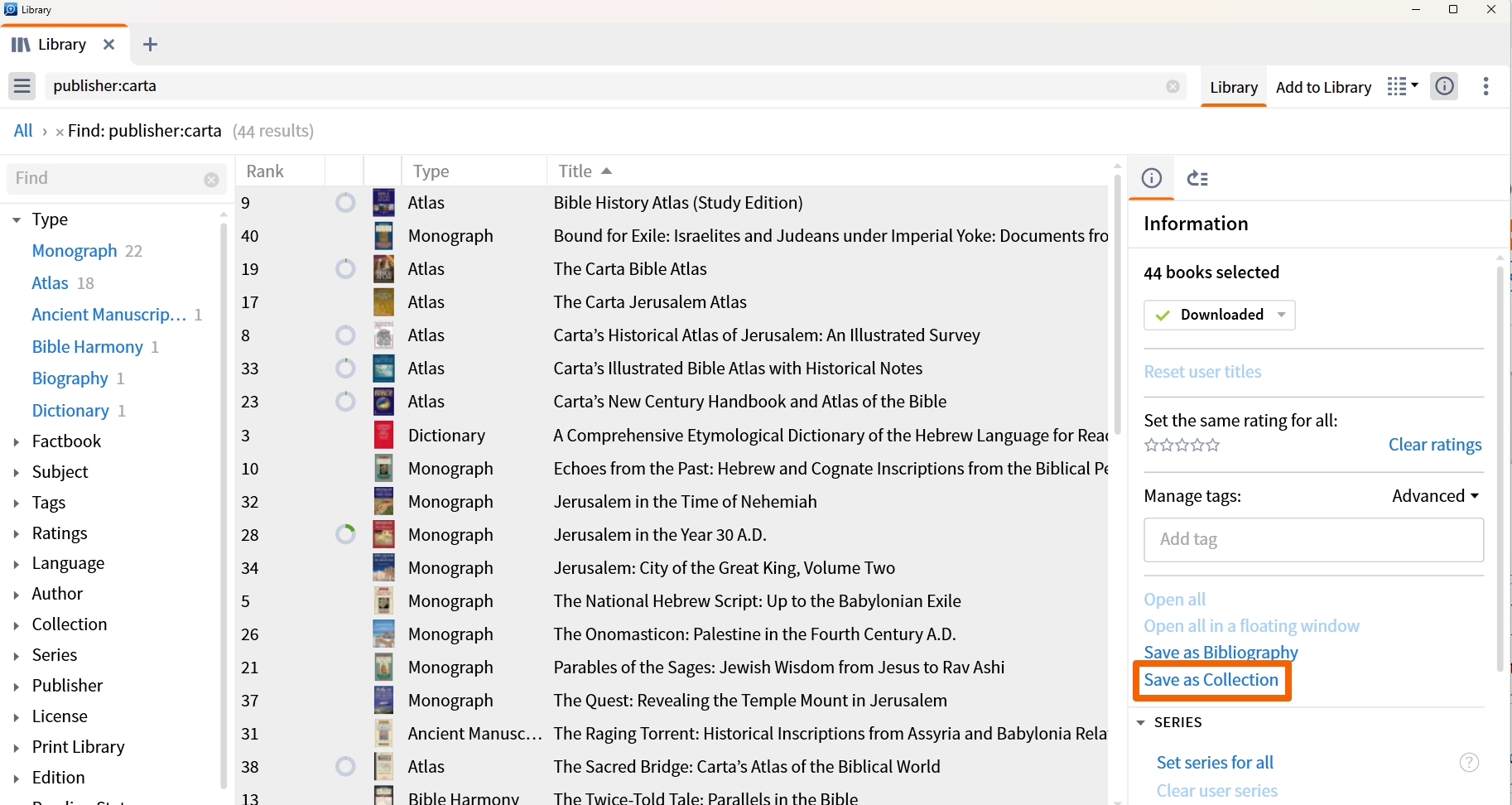This screenshot has width=1512, height=805.
Task: Click Reset user titles link
Action: (1202, 372)
